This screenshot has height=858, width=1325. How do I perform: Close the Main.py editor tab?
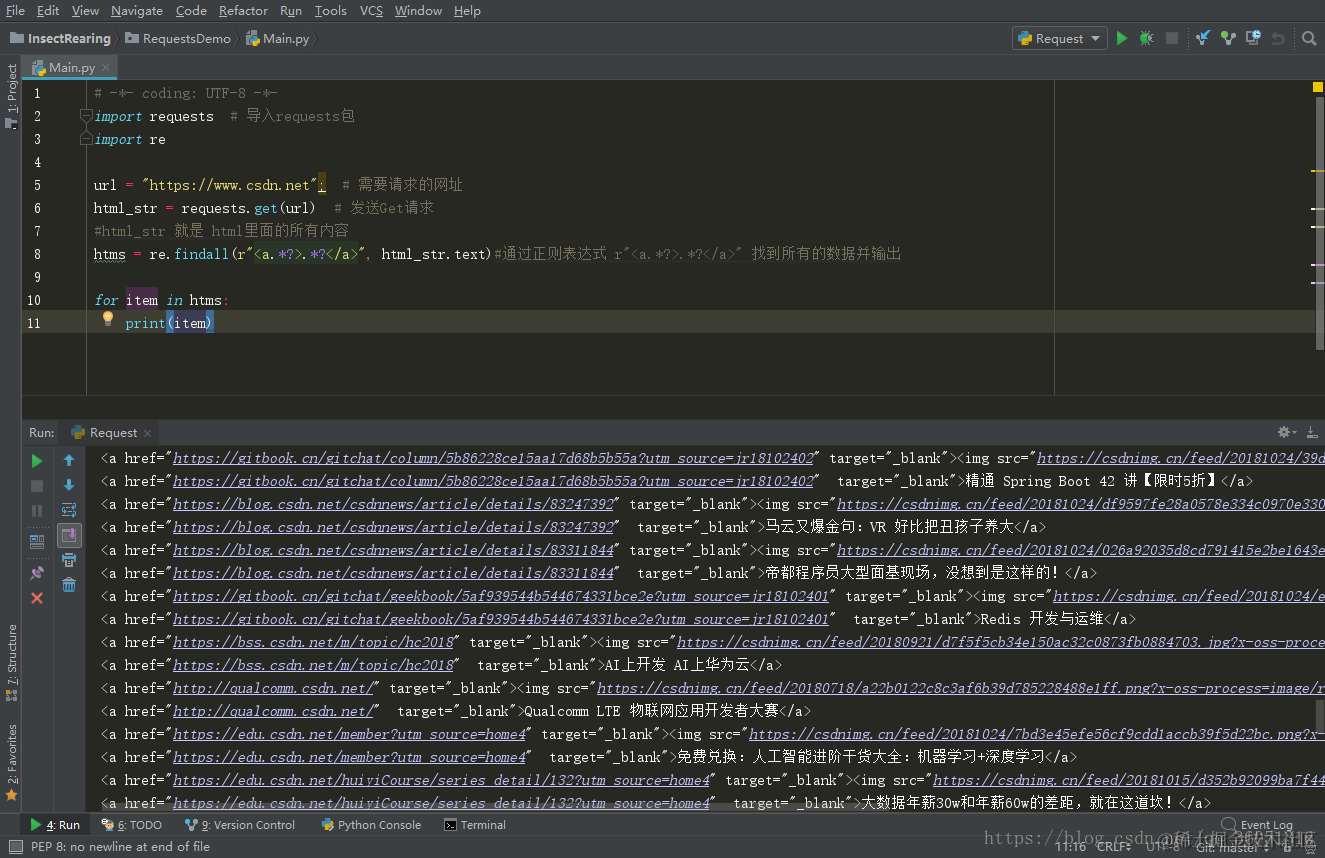click(106, 68)
